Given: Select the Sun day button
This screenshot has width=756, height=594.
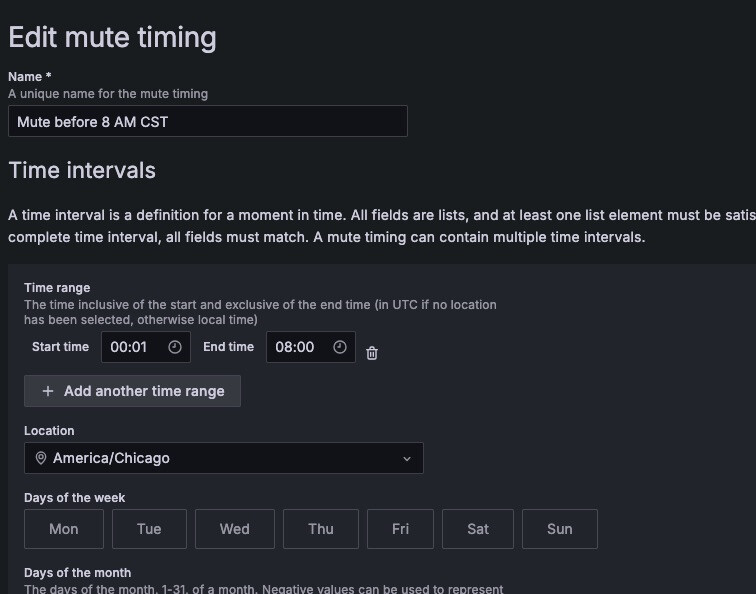Looking at the screenshot, I should coord(560,529).
